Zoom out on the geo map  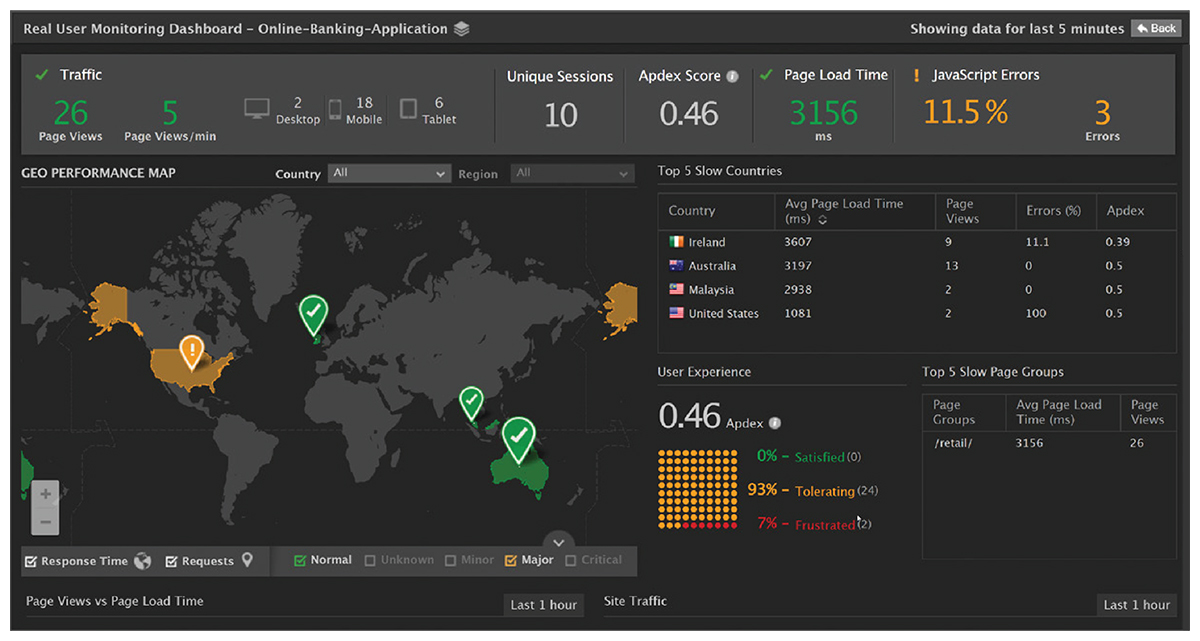45,520
